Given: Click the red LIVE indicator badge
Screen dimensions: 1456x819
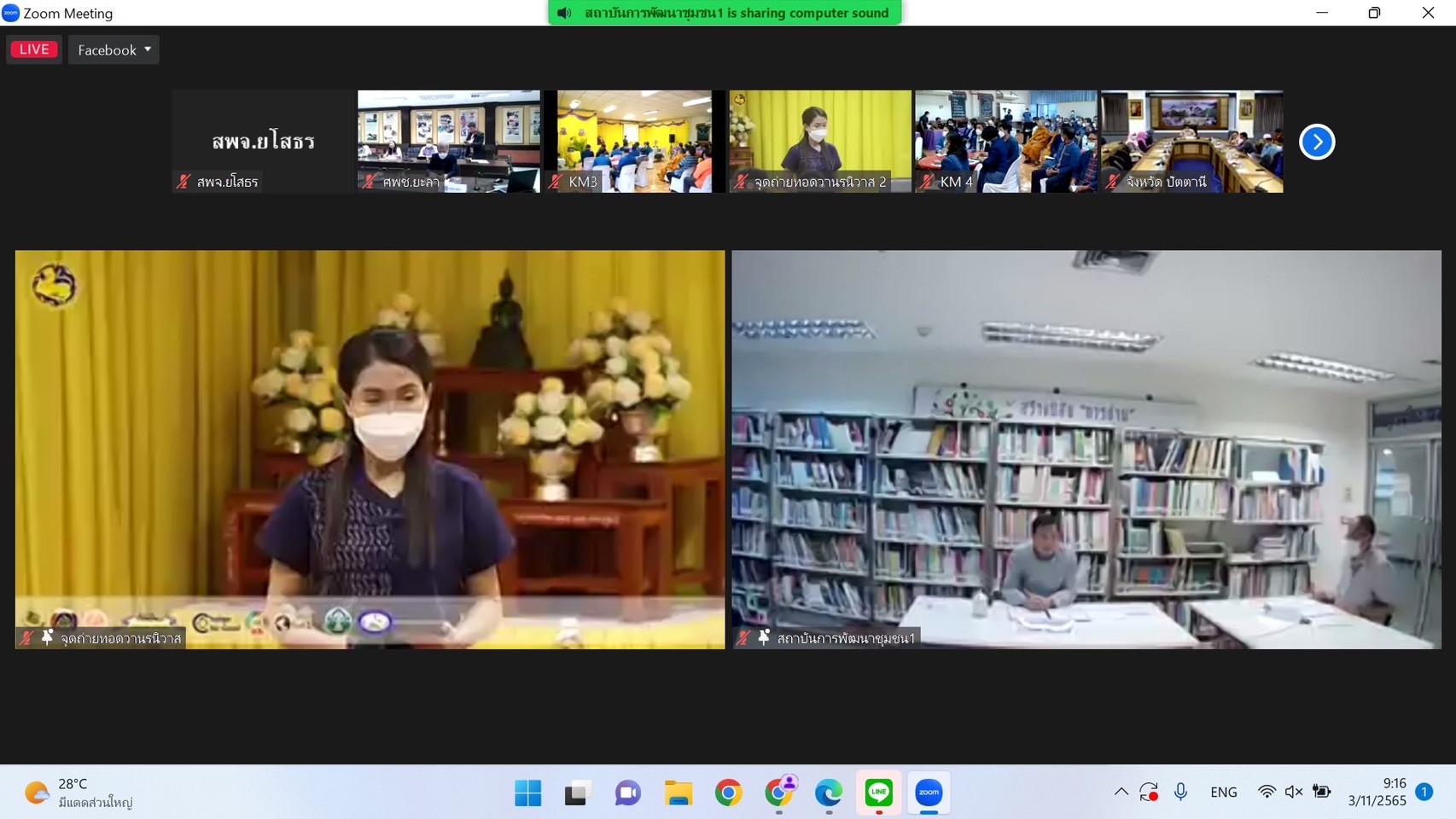Looking at the screenshot, I should pos(34,49).
